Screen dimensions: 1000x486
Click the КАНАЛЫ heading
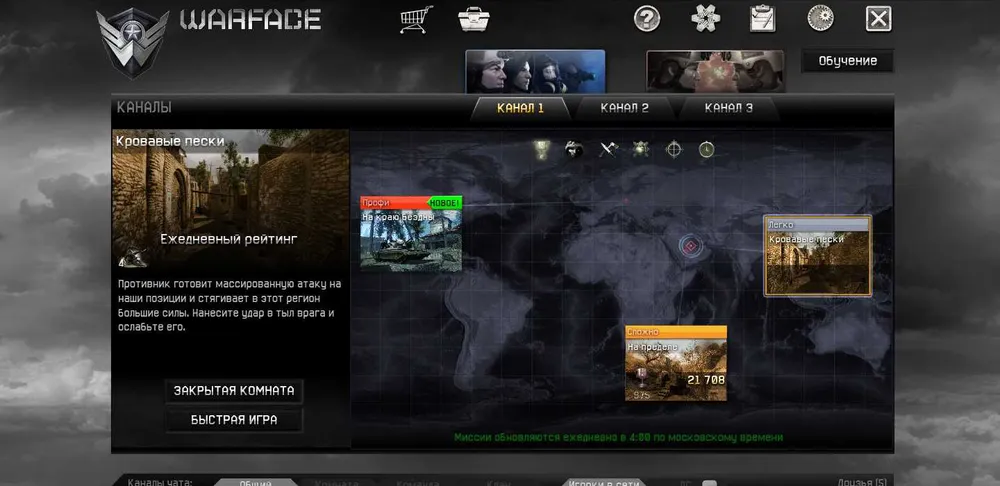coord(144,108)
